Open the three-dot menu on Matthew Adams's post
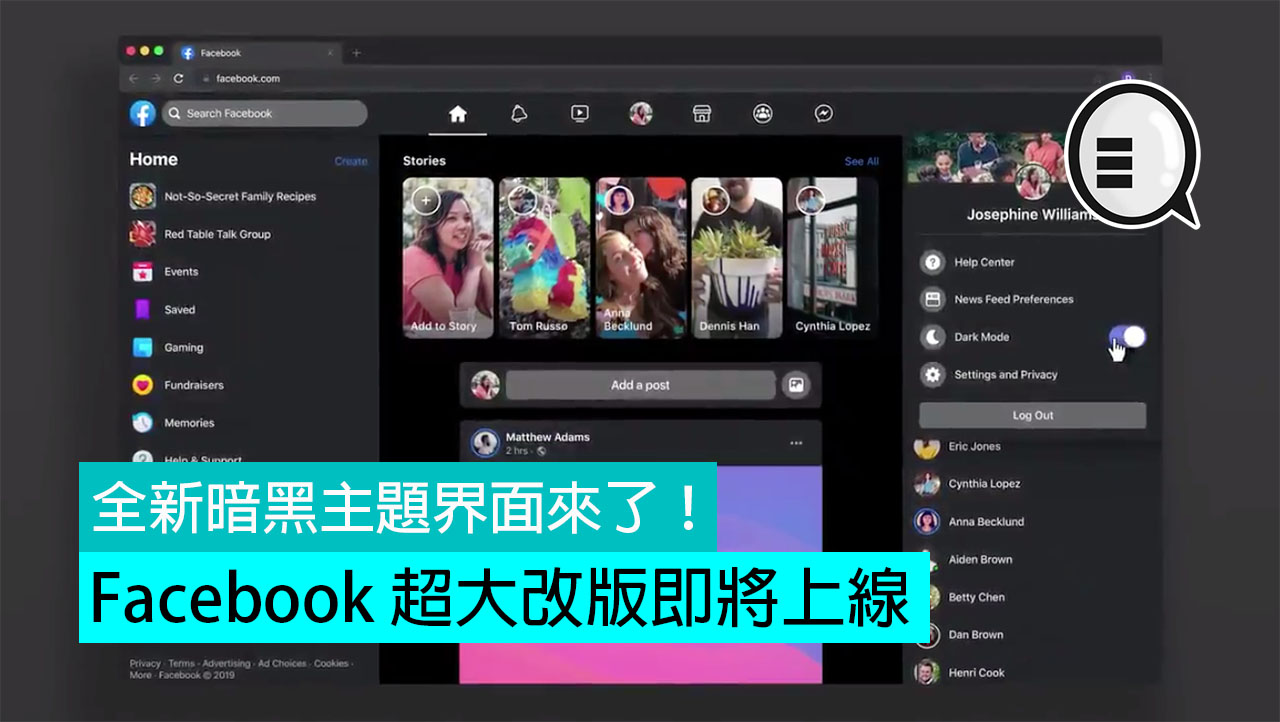This screenshot has width=1280, height=722. (x=796, y=443)
